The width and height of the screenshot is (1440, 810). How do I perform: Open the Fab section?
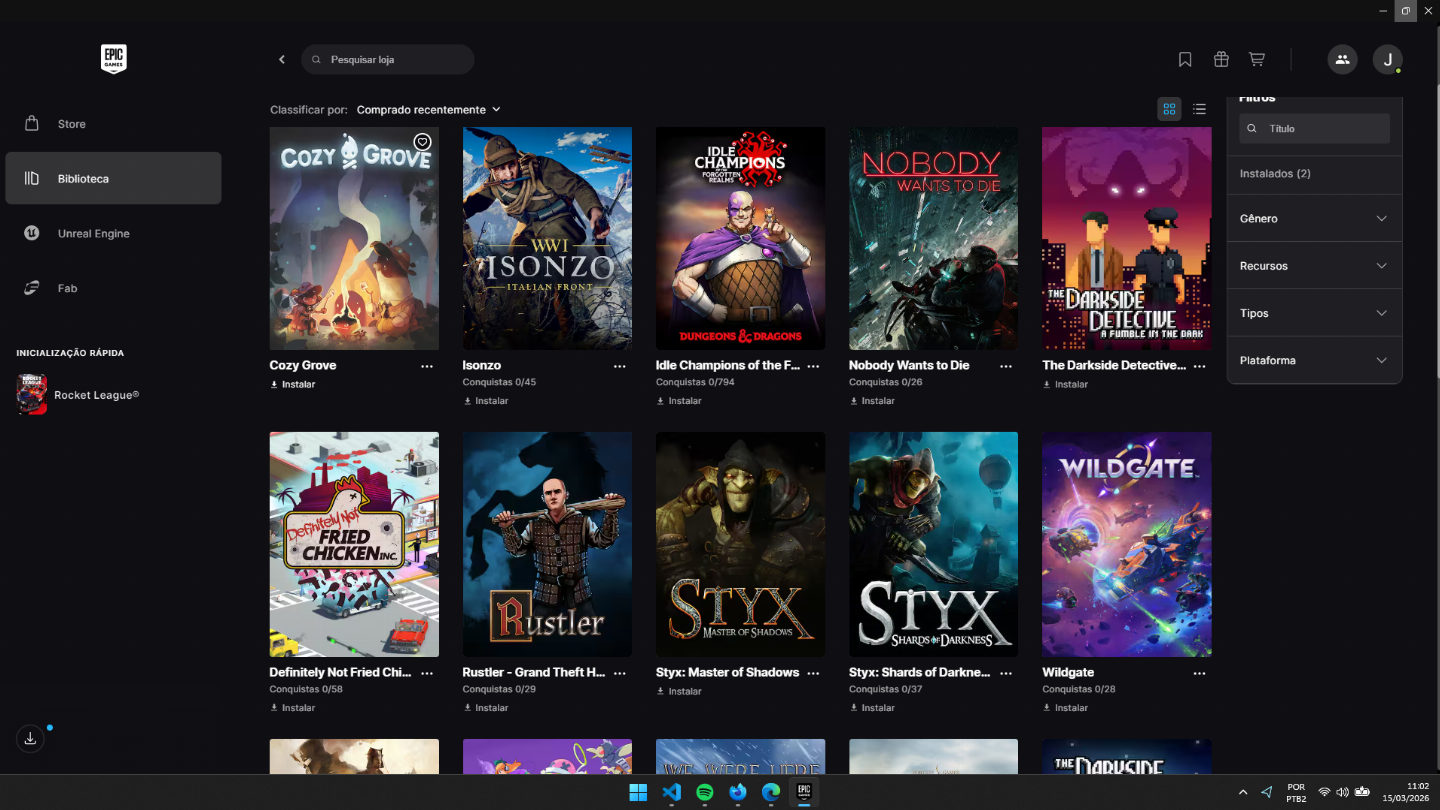tap(113, 288)
